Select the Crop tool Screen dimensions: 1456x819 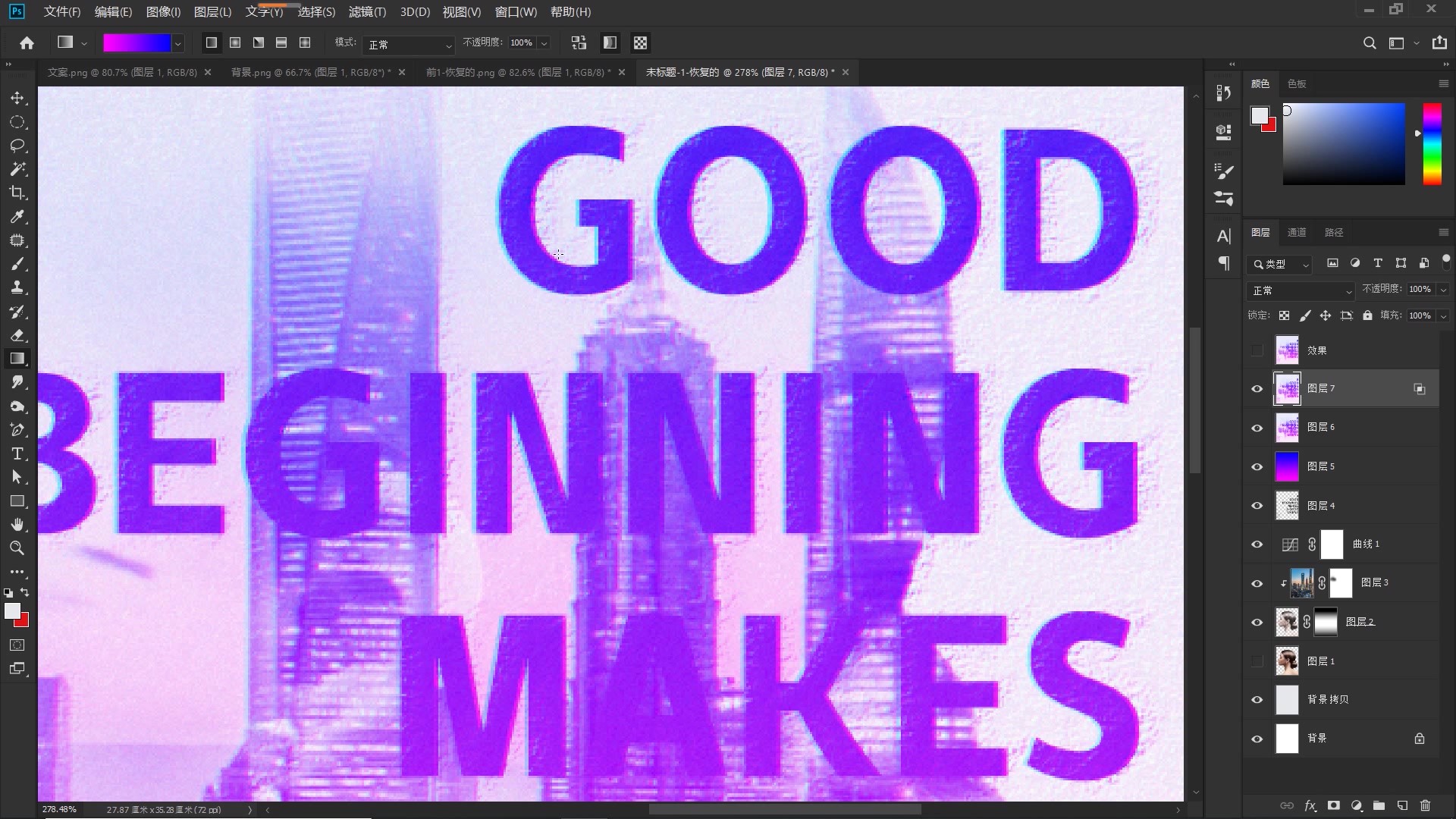click(17, 193)
